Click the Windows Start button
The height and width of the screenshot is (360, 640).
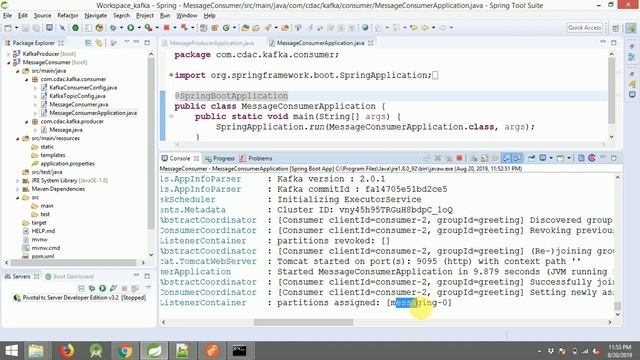tap(11, 351)
